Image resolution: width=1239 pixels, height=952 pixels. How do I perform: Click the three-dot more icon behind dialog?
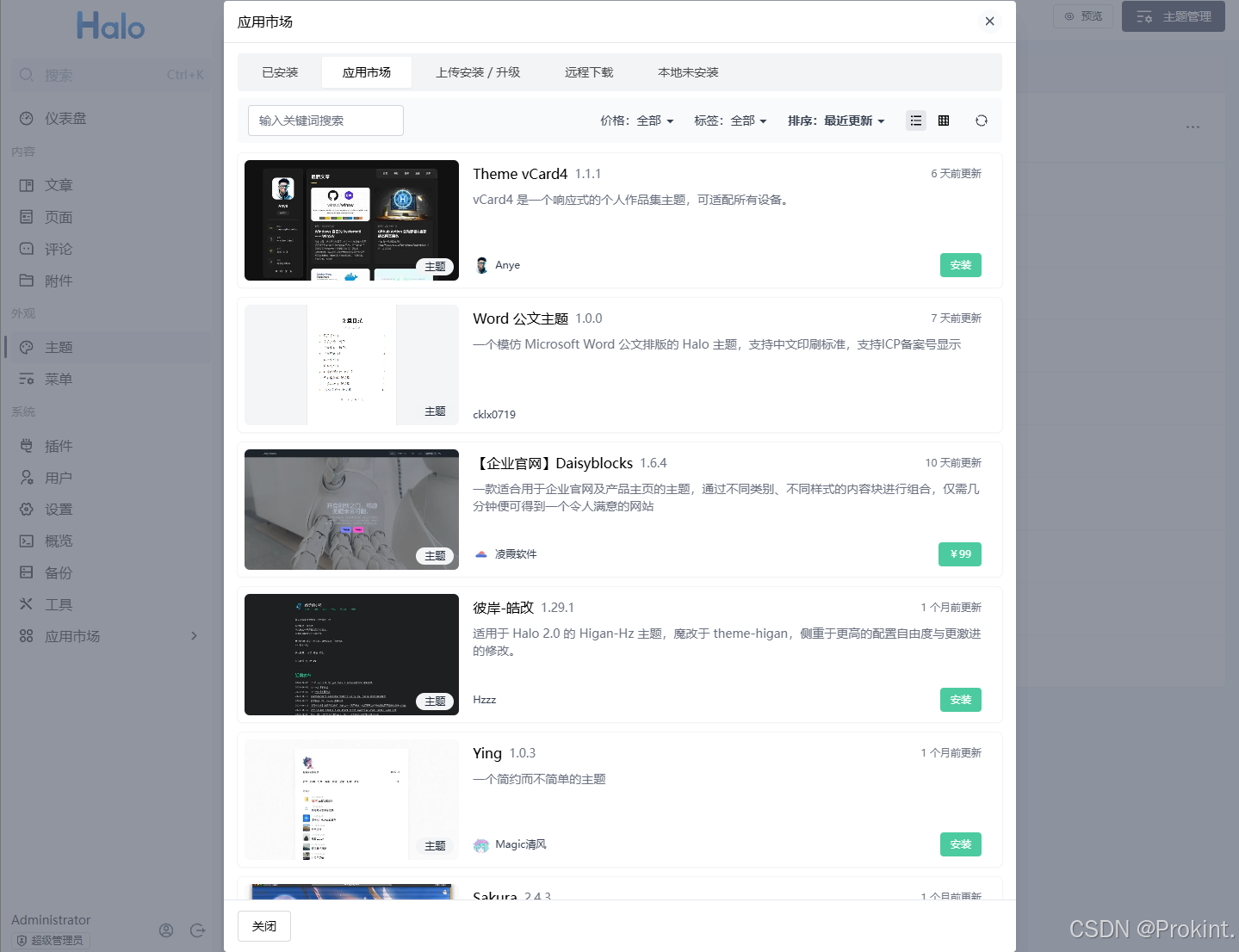click(x=1193, y=127)
